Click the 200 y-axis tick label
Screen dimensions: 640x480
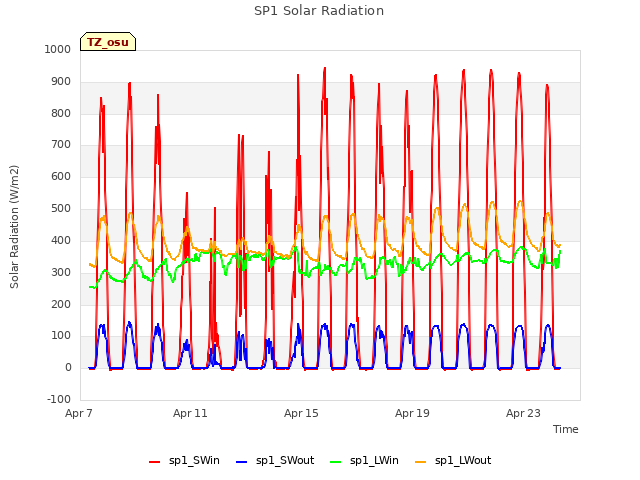(x=61, y=304)
